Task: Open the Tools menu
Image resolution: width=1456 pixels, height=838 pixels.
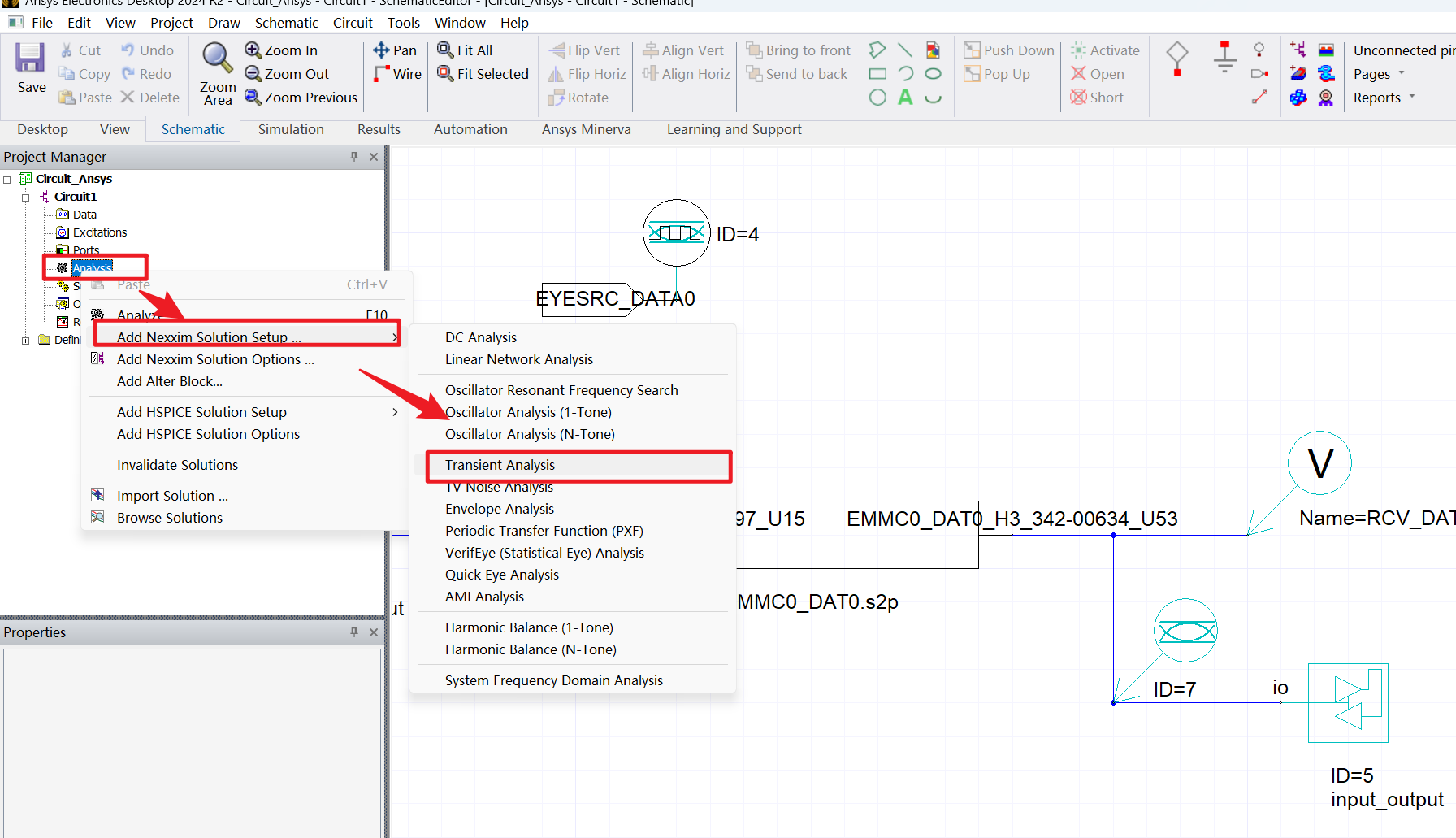Action: click(403, 23)
